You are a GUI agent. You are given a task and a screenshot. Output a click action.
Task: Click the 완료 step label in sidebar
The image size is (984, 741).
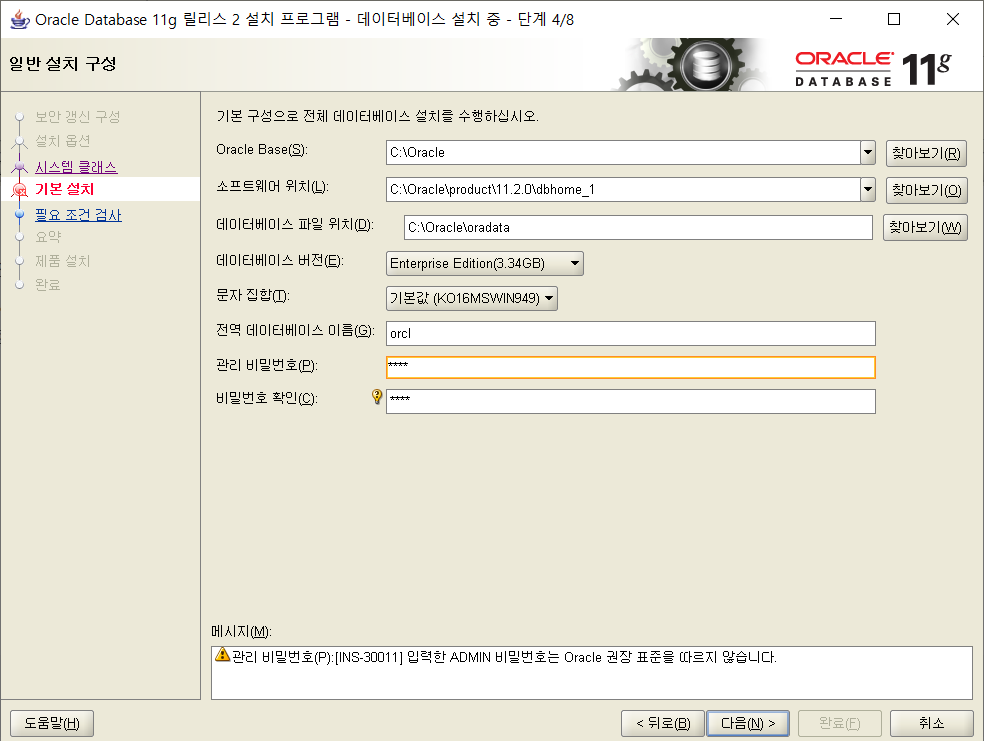[48, 285]
